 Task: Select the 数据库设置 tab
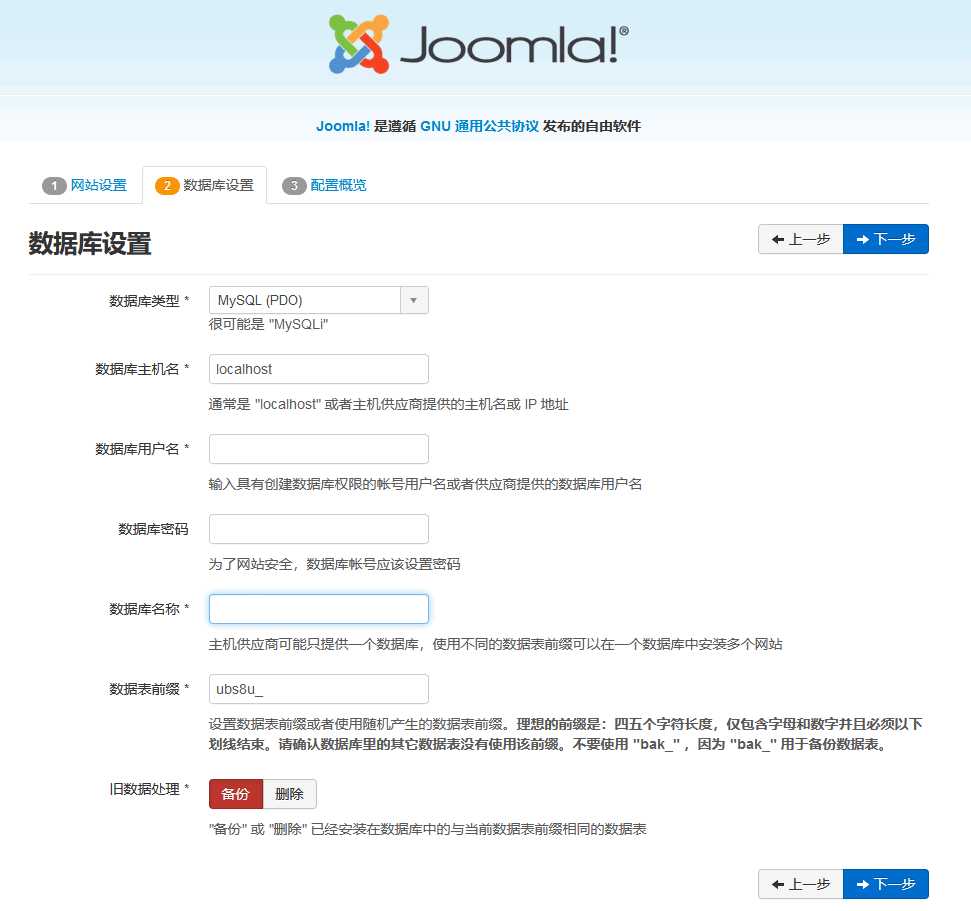coord(204,185)
